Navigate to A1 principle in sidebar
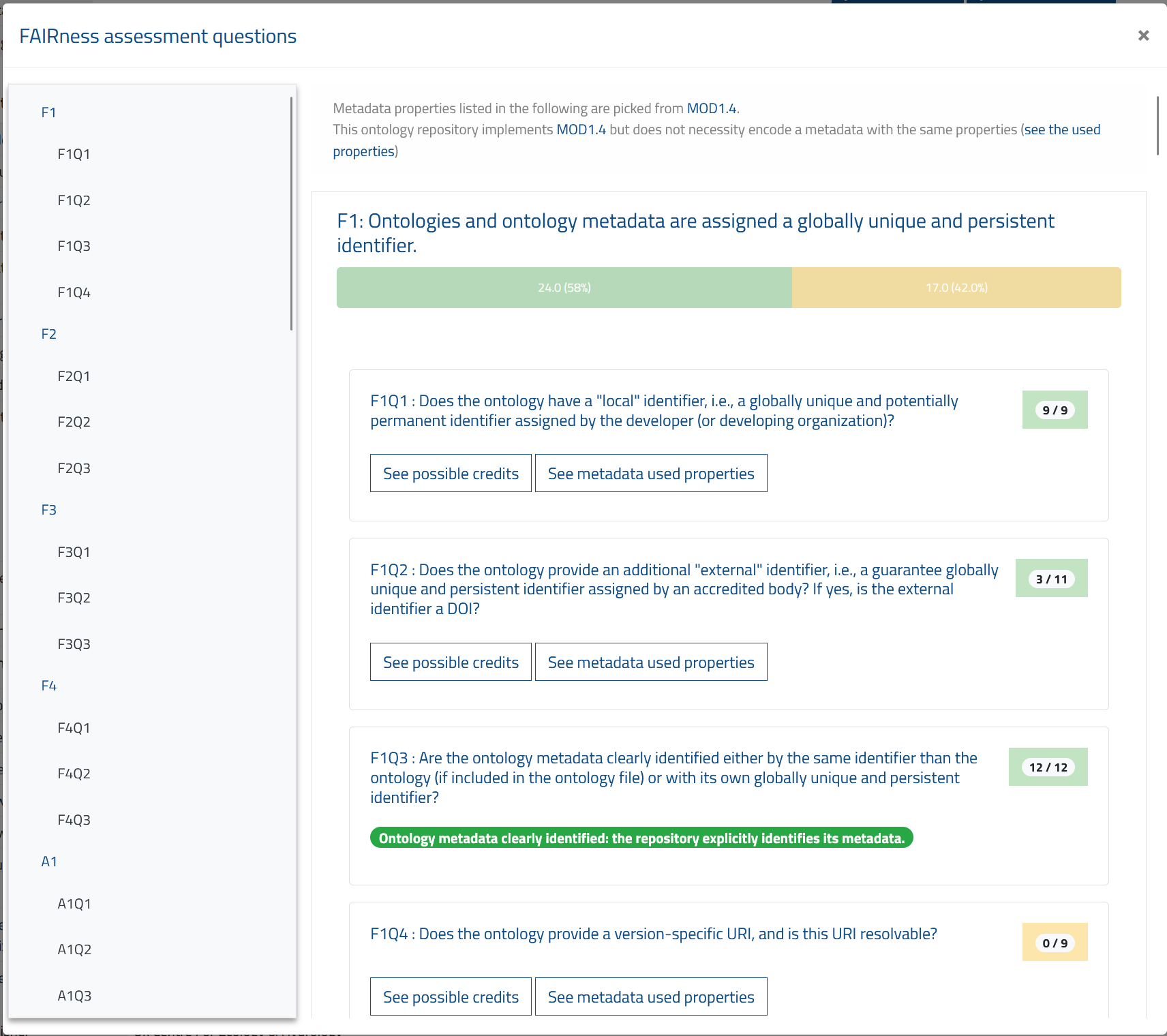The width and height of the screenshot is (1167, 1036). pos(49,862)
